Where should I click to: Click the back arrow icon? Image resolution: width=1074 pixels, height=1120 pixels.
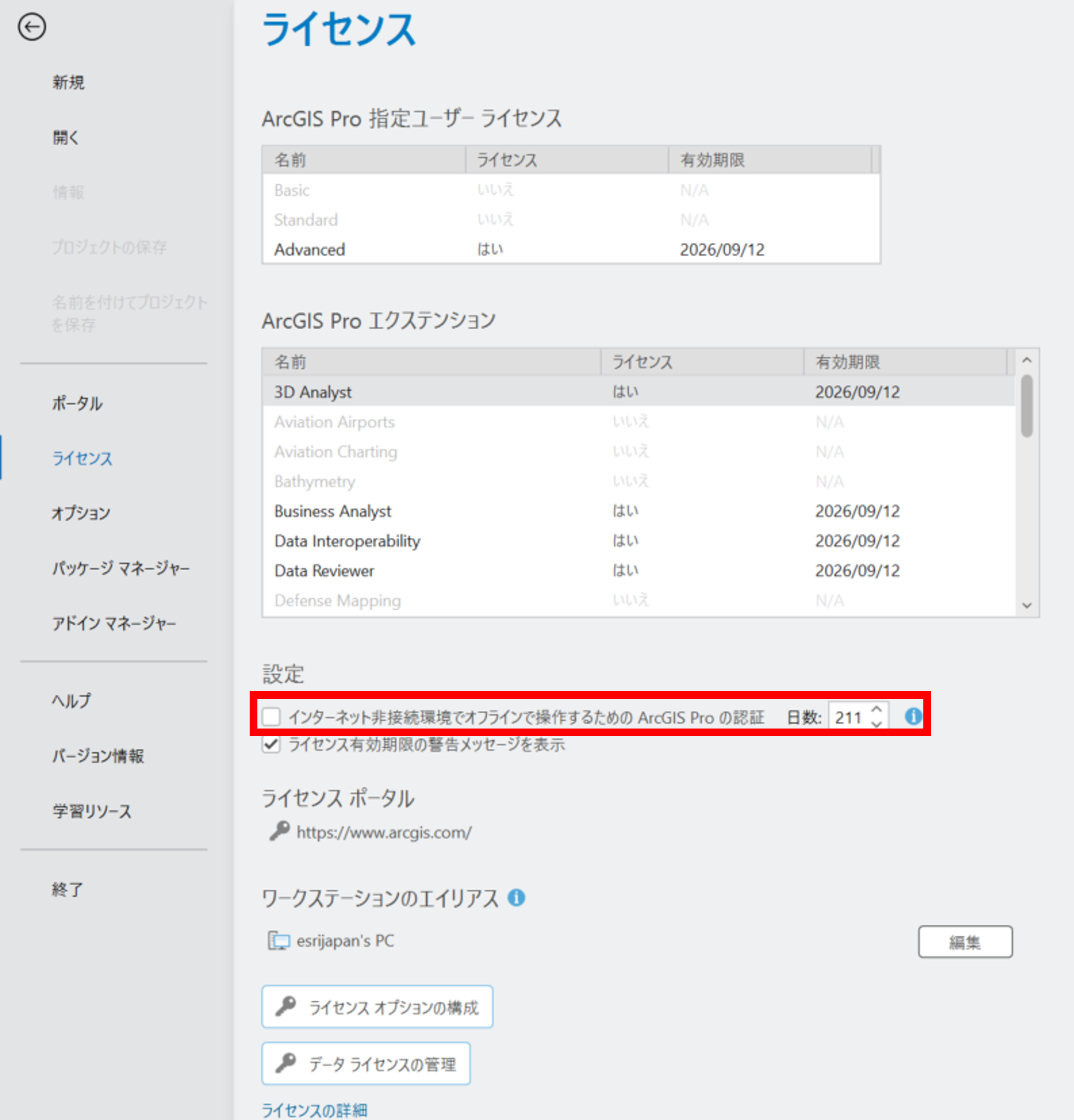pos(32,27)
